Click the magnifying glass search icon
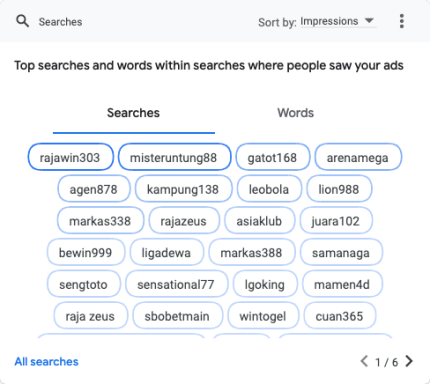 coord(22,21)
